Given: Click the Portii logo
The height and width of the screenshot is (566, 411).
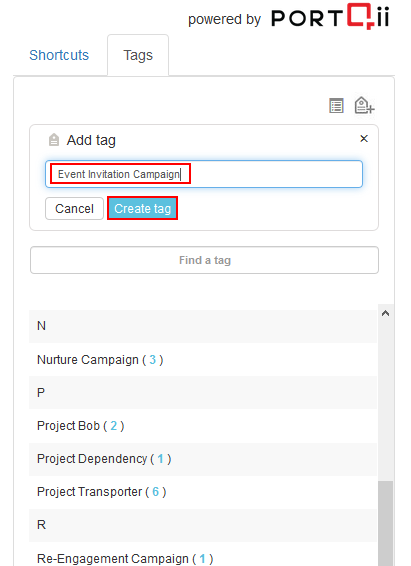Looking at the screenshot, I should tap(330, 17).
